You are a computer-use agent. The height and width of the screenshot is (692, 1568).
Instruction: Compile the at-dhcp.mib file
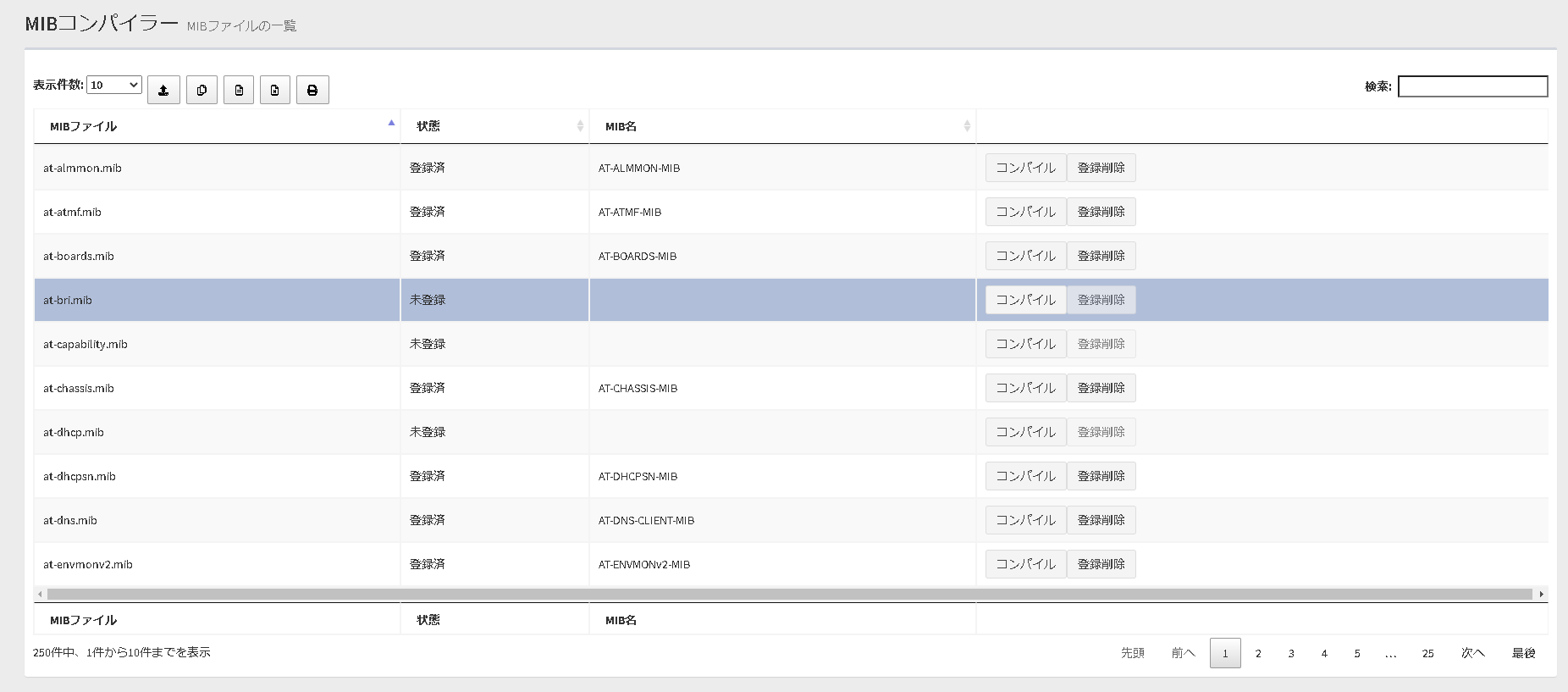coord(1025,432)
